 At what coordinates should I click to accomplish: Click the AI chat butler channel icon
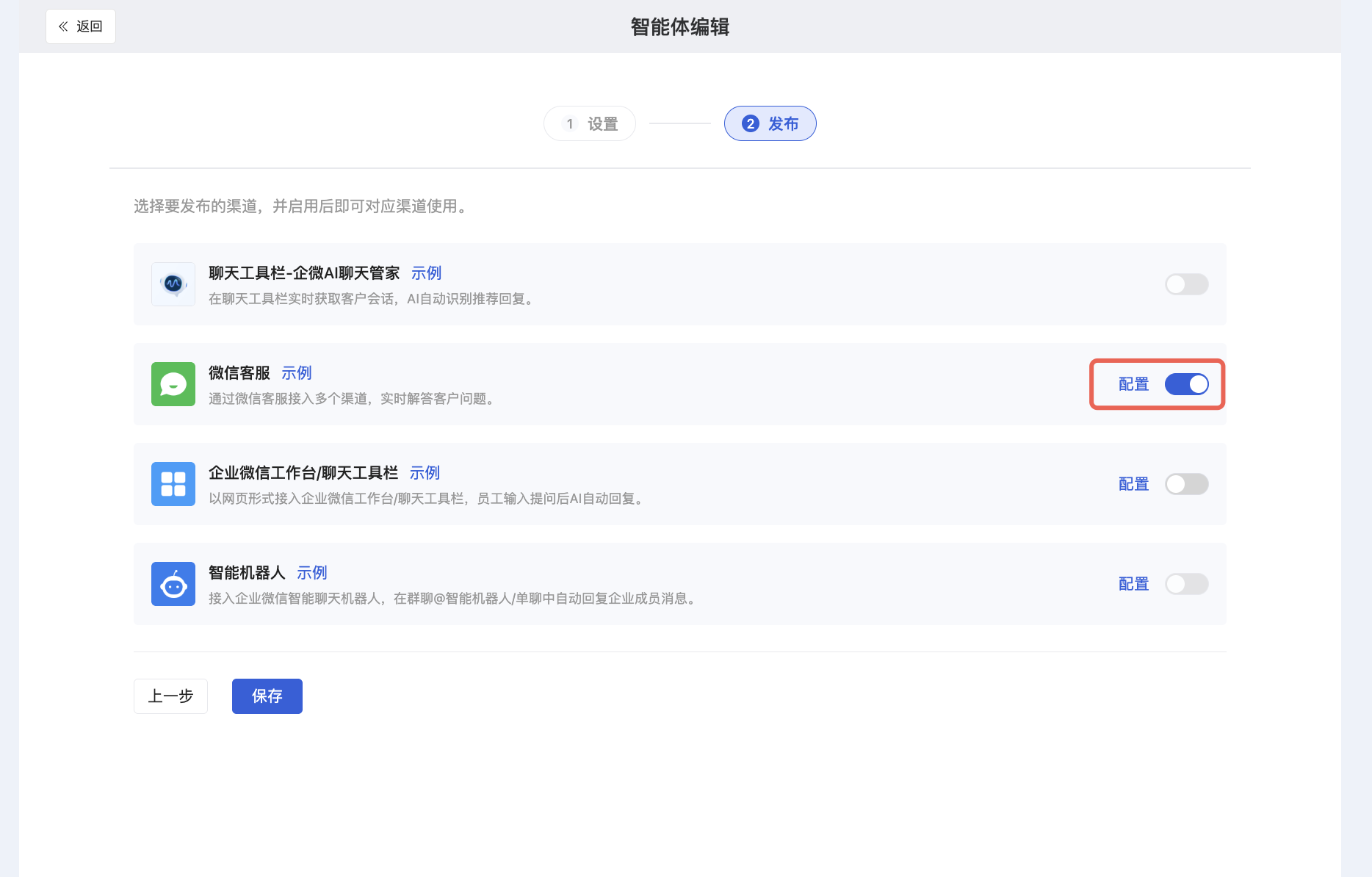[x=173, y=284]
